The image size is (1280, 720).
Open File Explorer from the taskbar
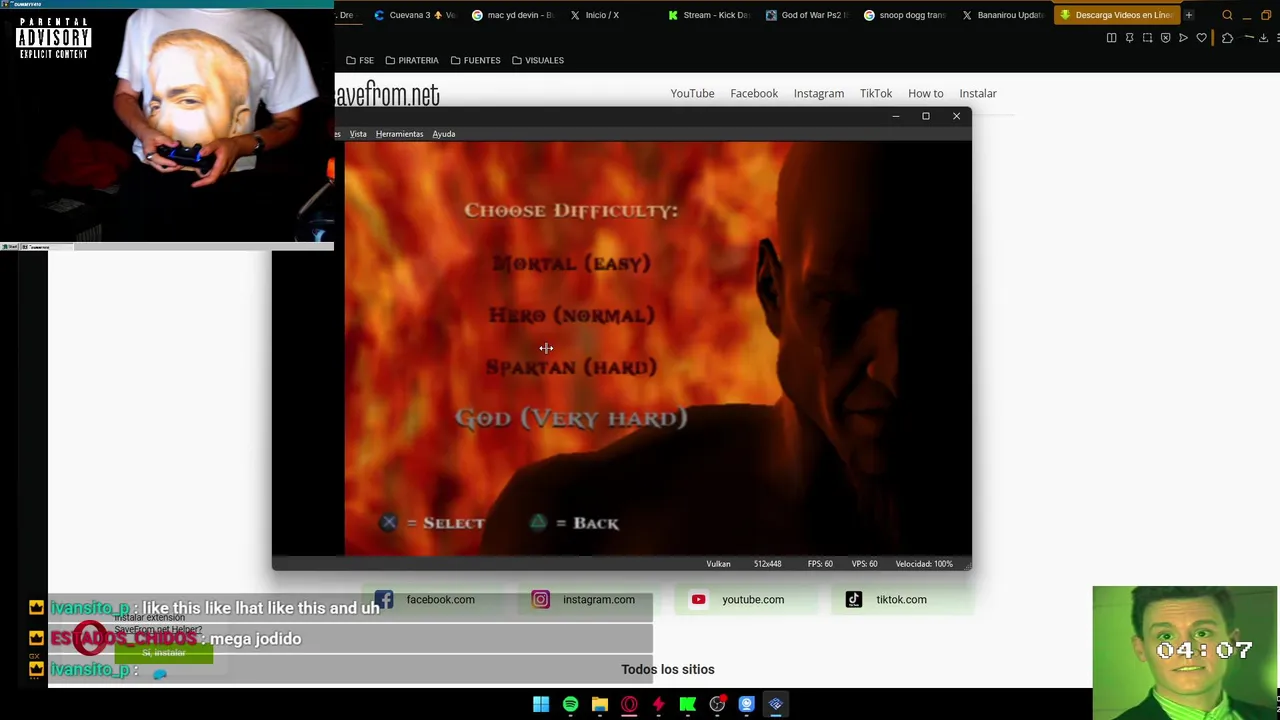click(600, 704)
